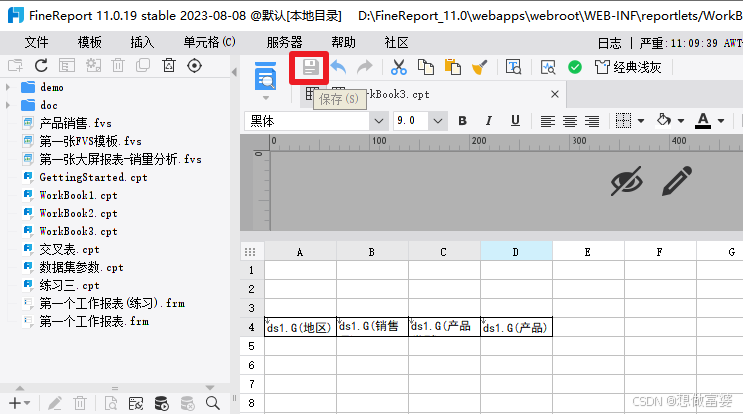Open the add dataset plus dropdown
The height and width of the screenshot is (414, 743).
coord(19,403)
